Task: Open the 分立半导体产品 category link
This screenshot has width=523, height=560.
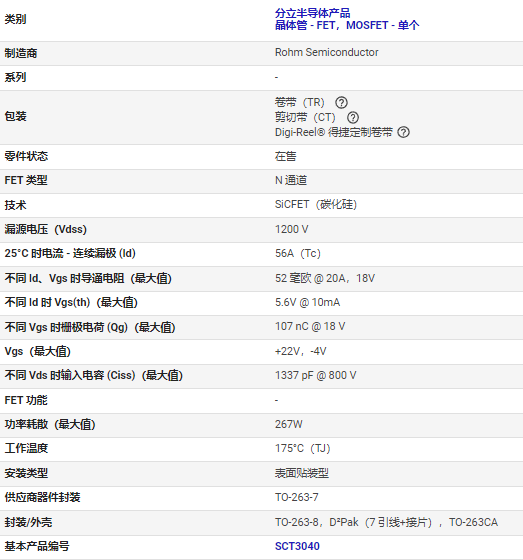Action: (x=313, y=13)
